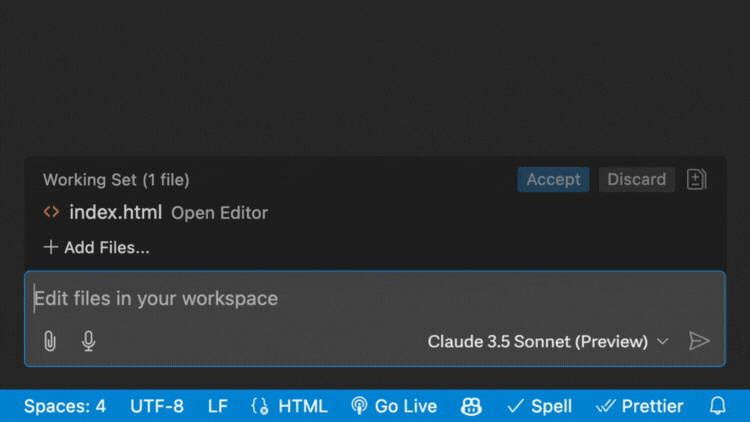Toggle Spell checker in status bar
This screenshot has height=422, width=750.
coord(540,406)
